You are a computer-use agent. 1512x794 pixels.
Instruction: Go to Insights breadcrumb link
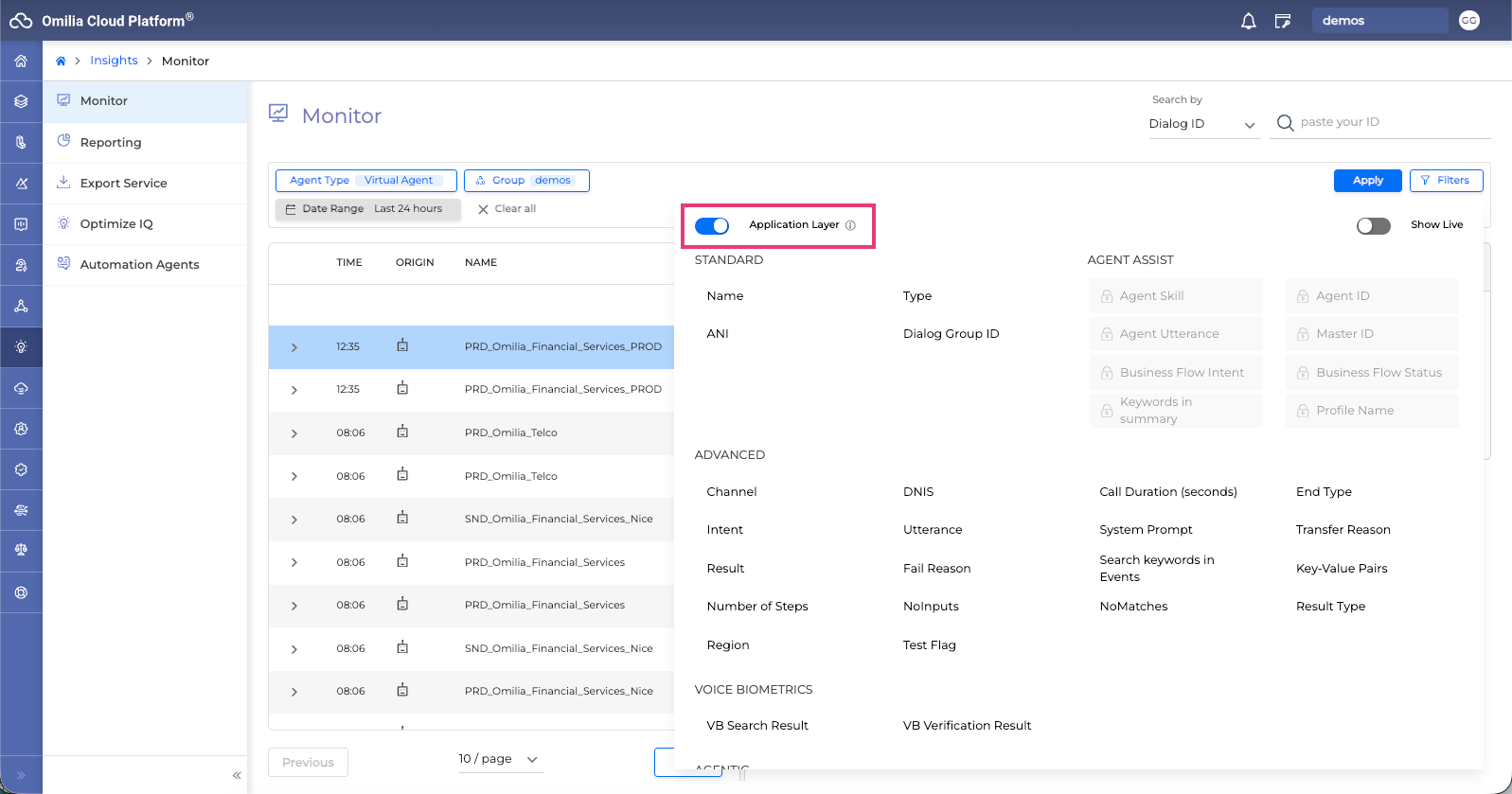(x=114, y=61)
